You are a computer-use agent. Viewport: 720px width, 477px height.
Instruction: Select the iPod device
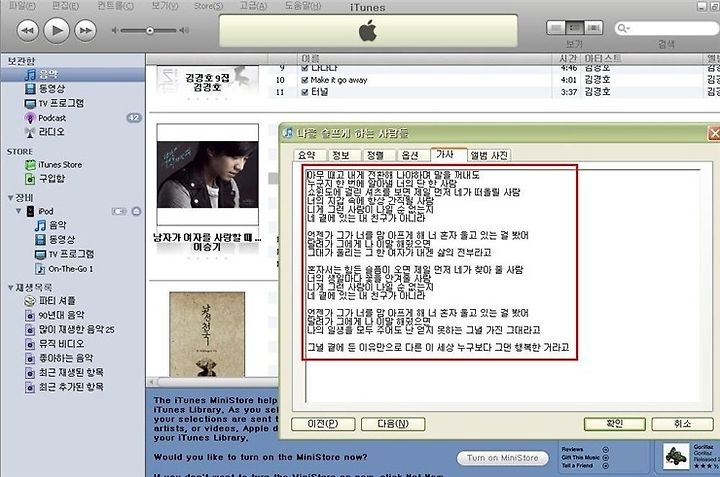(x=45, y=211)
